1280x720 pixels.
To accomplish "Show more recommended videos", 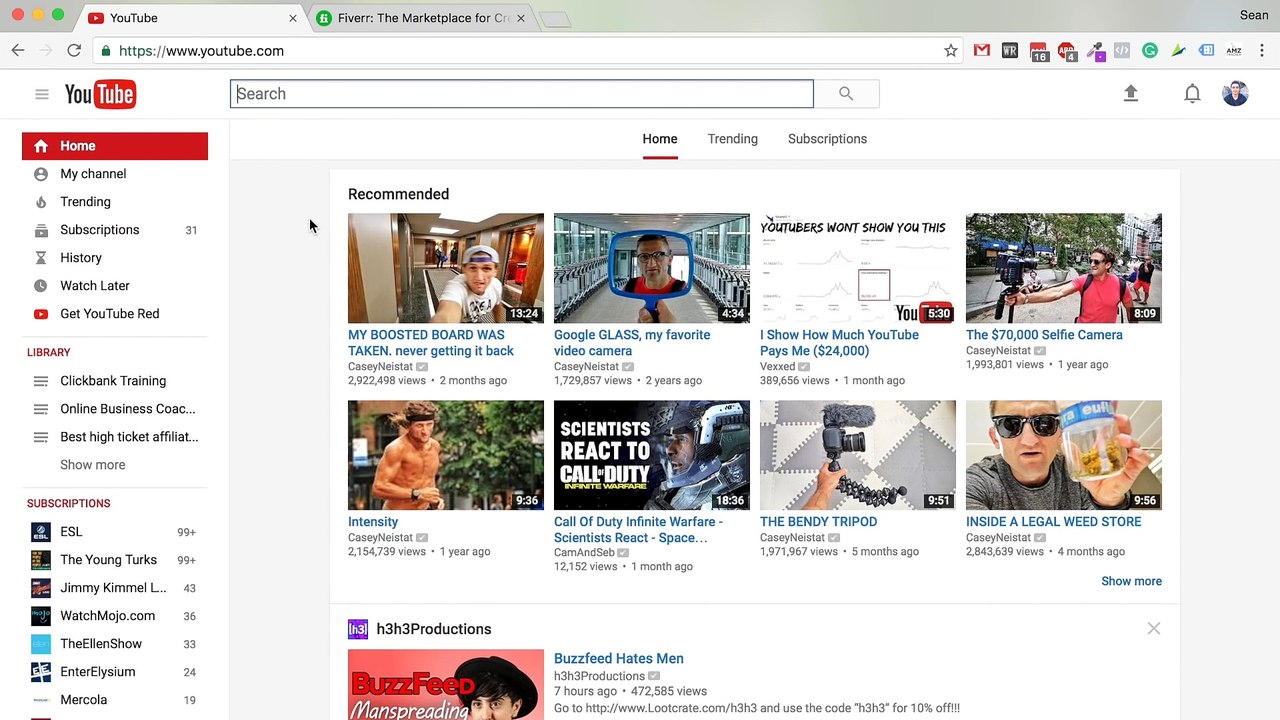I will pos(1131,581).
